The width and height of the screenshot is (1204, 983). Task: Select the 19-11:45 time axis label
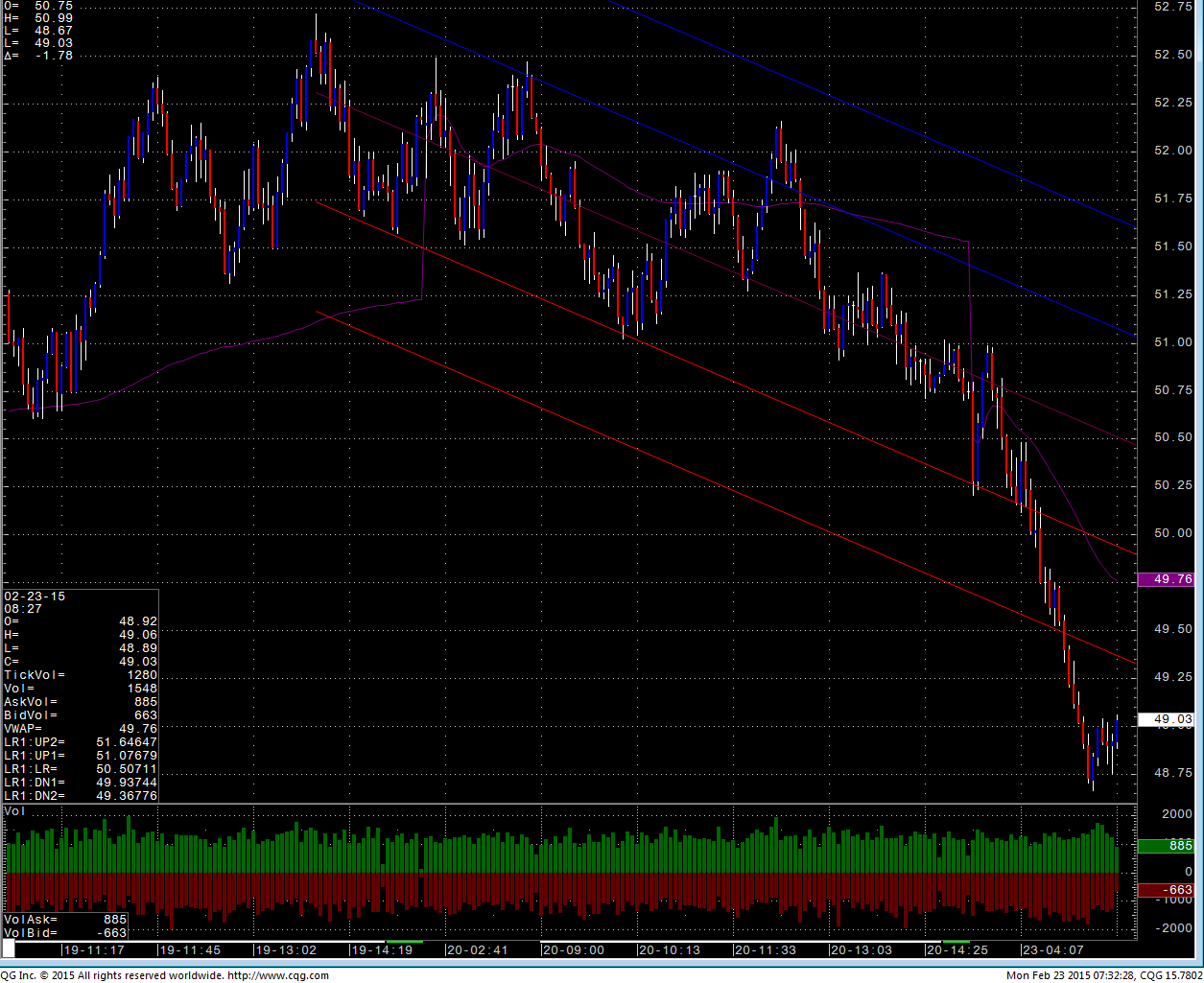pos(190,950)
